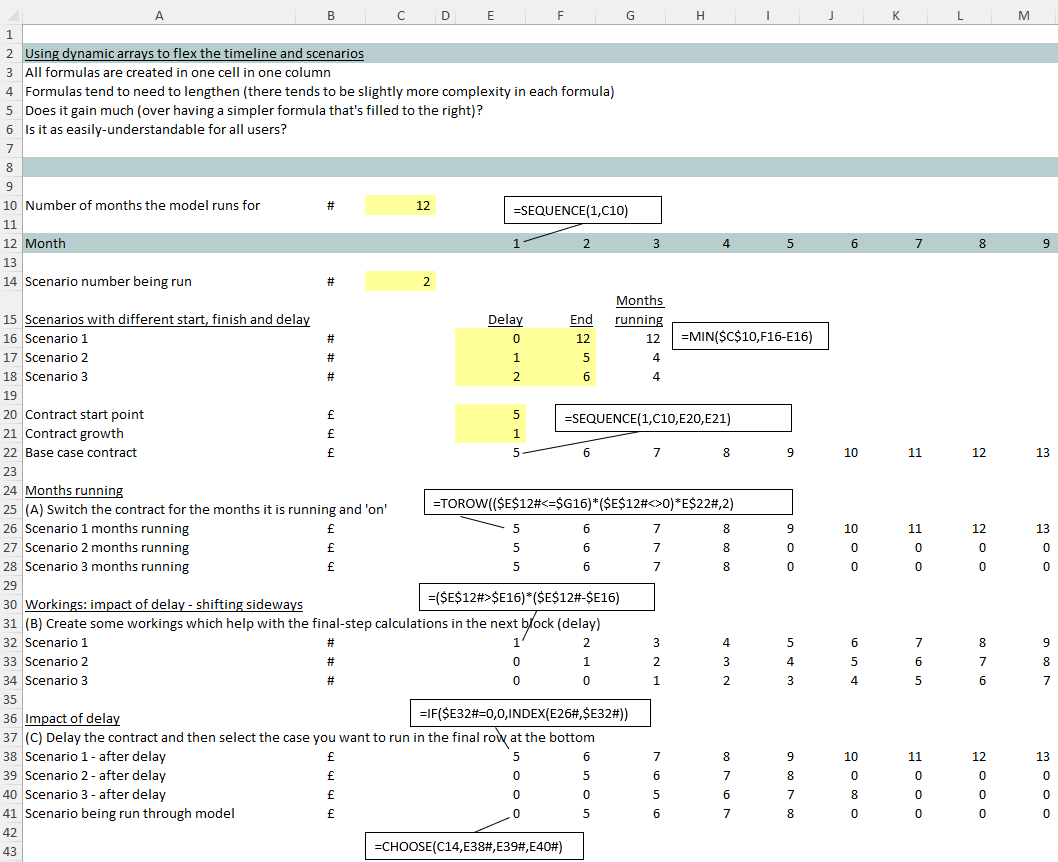Select column header A
The height and width of the screenshot is (862, 1058).
tap(159, 13)
